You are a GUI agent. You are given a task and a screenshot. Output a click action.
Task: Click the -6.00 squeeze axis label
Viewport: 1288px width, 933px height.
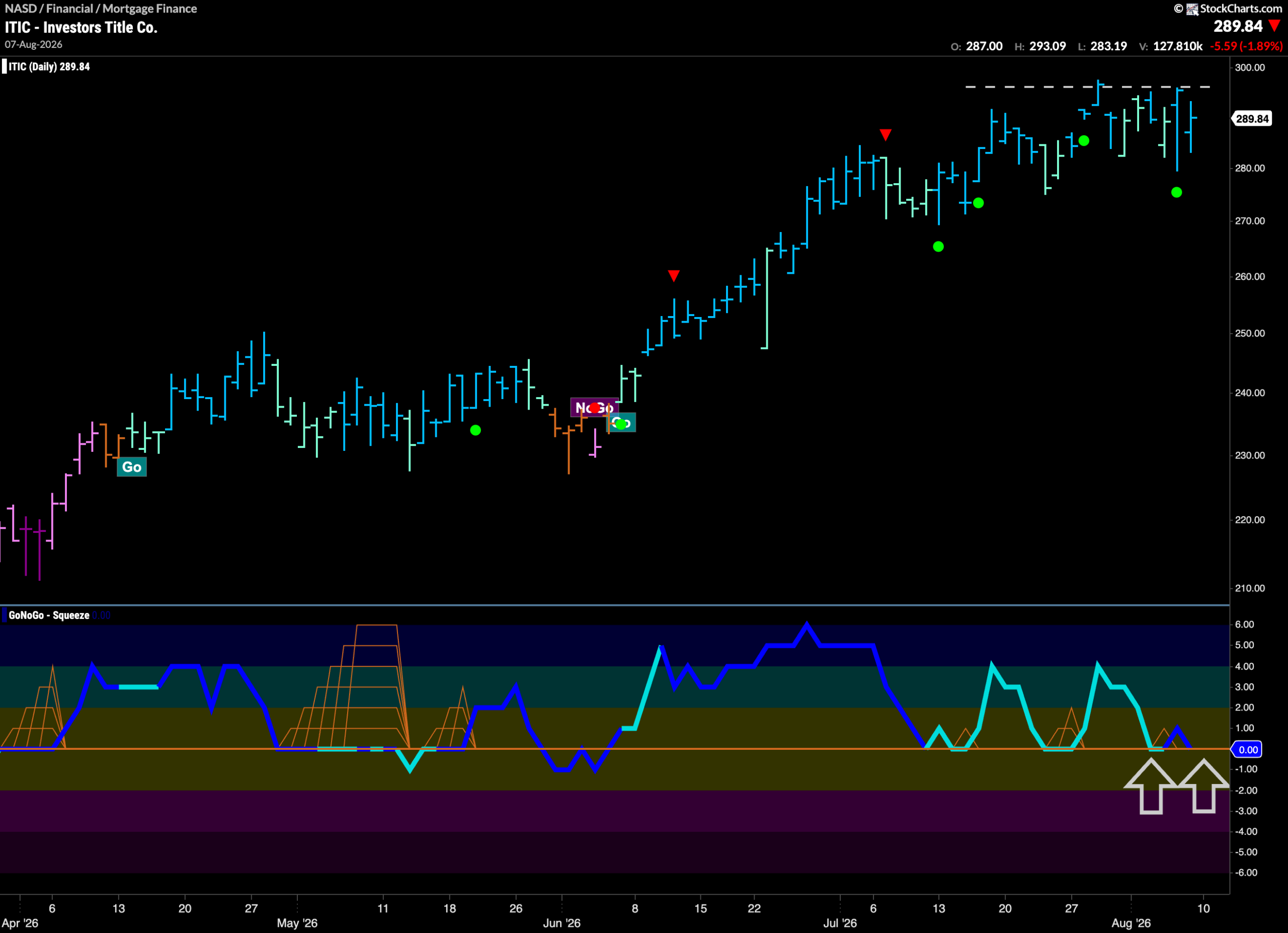pyautogui.click(x=1246, y=873)
